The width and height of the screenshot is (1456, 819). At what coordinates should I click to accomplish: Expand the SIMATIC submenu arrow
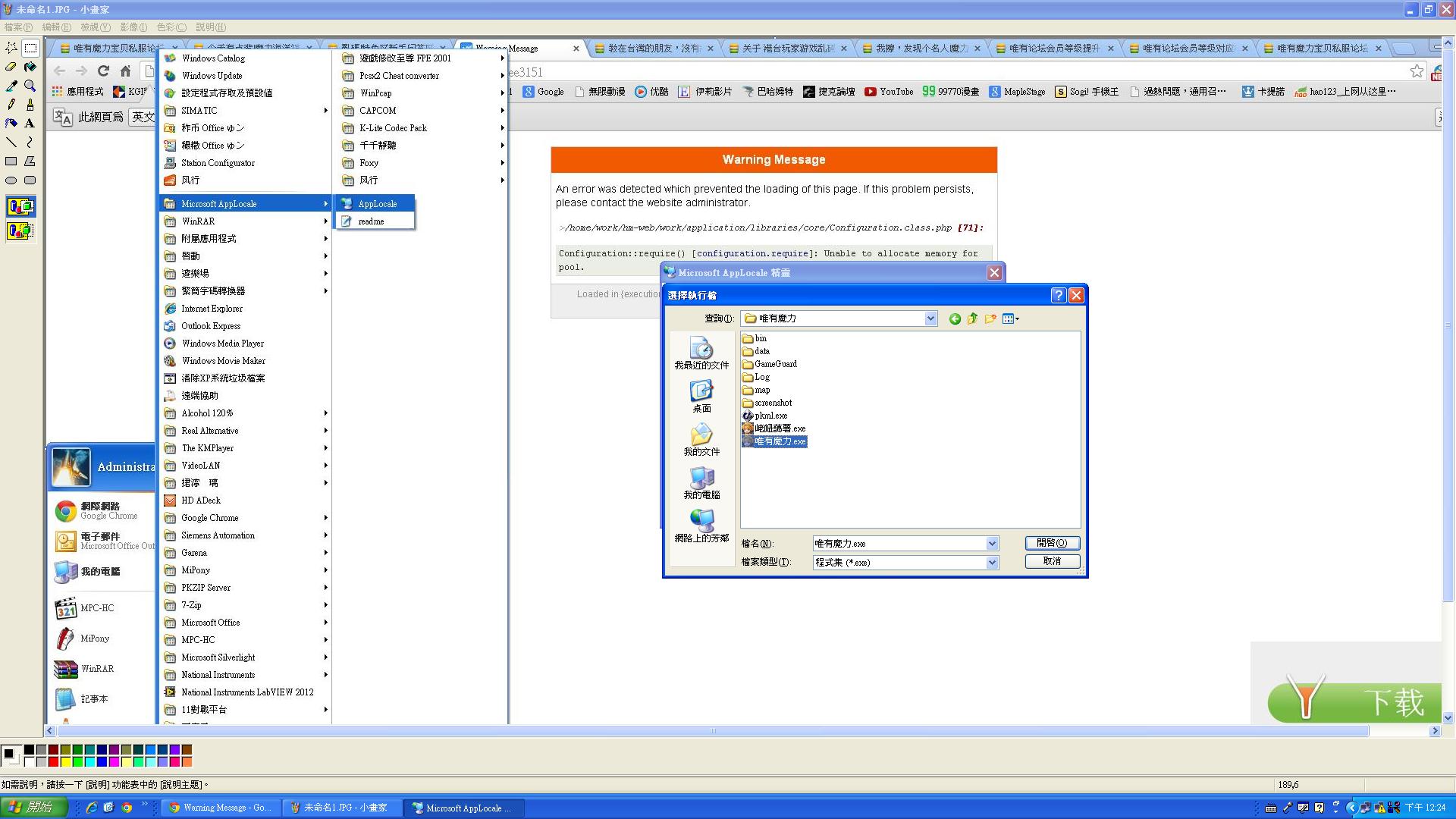[x=325, y=111]
